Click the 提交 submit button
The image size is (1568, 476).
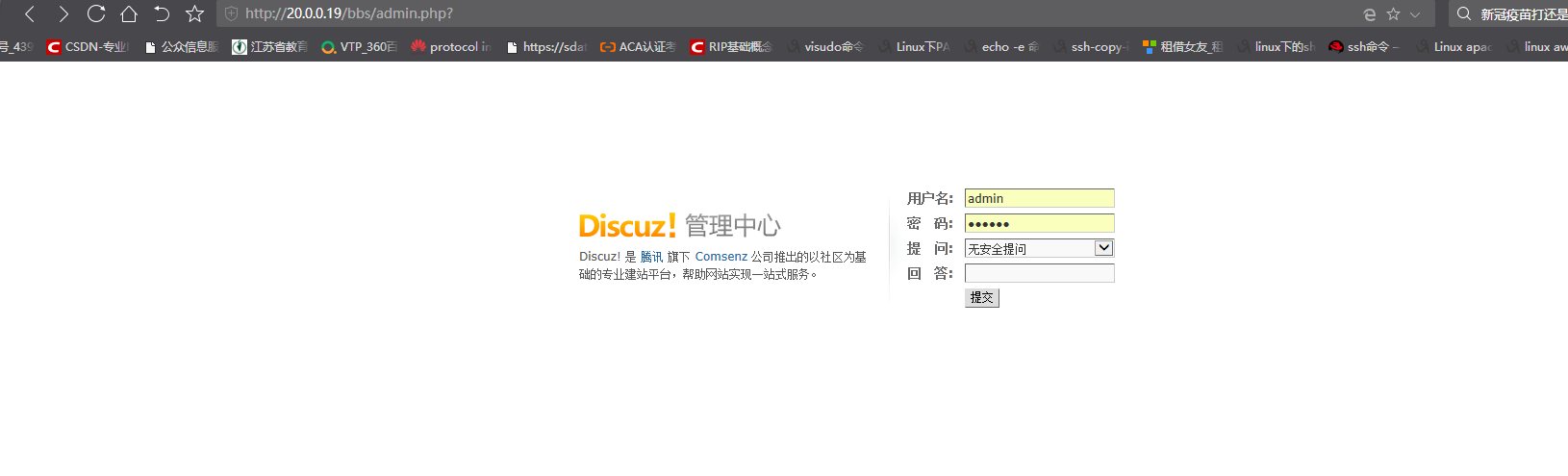pos(982,298)
